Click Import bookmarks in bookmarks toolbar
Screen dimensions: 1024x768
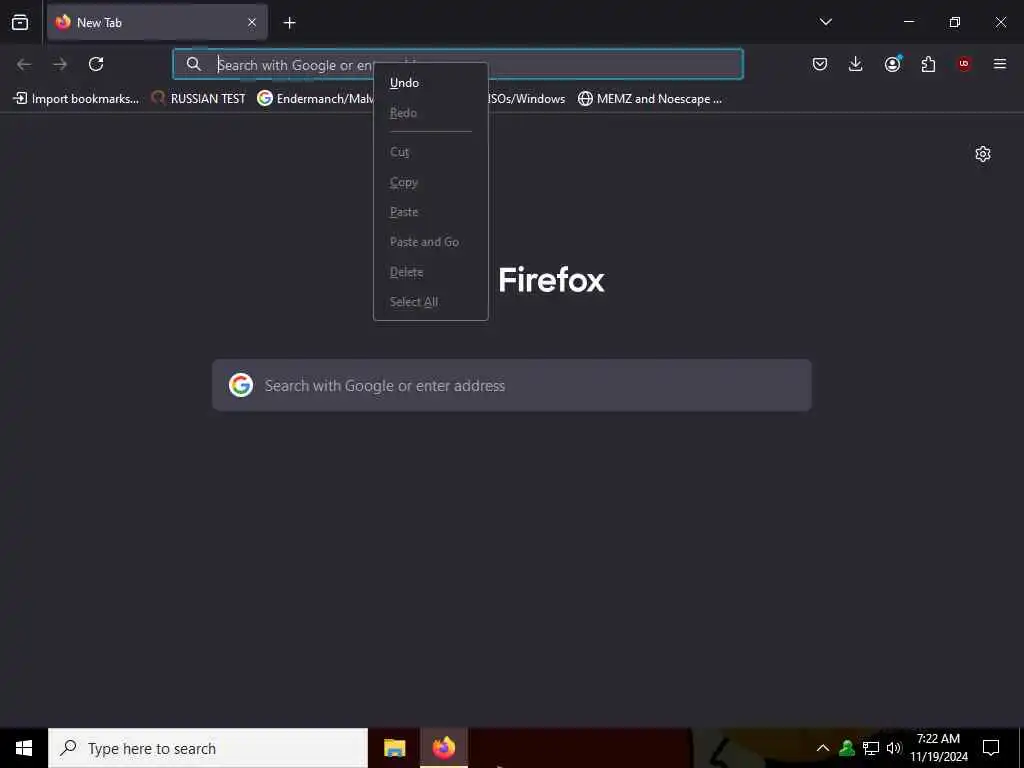[x=76, y=99]
